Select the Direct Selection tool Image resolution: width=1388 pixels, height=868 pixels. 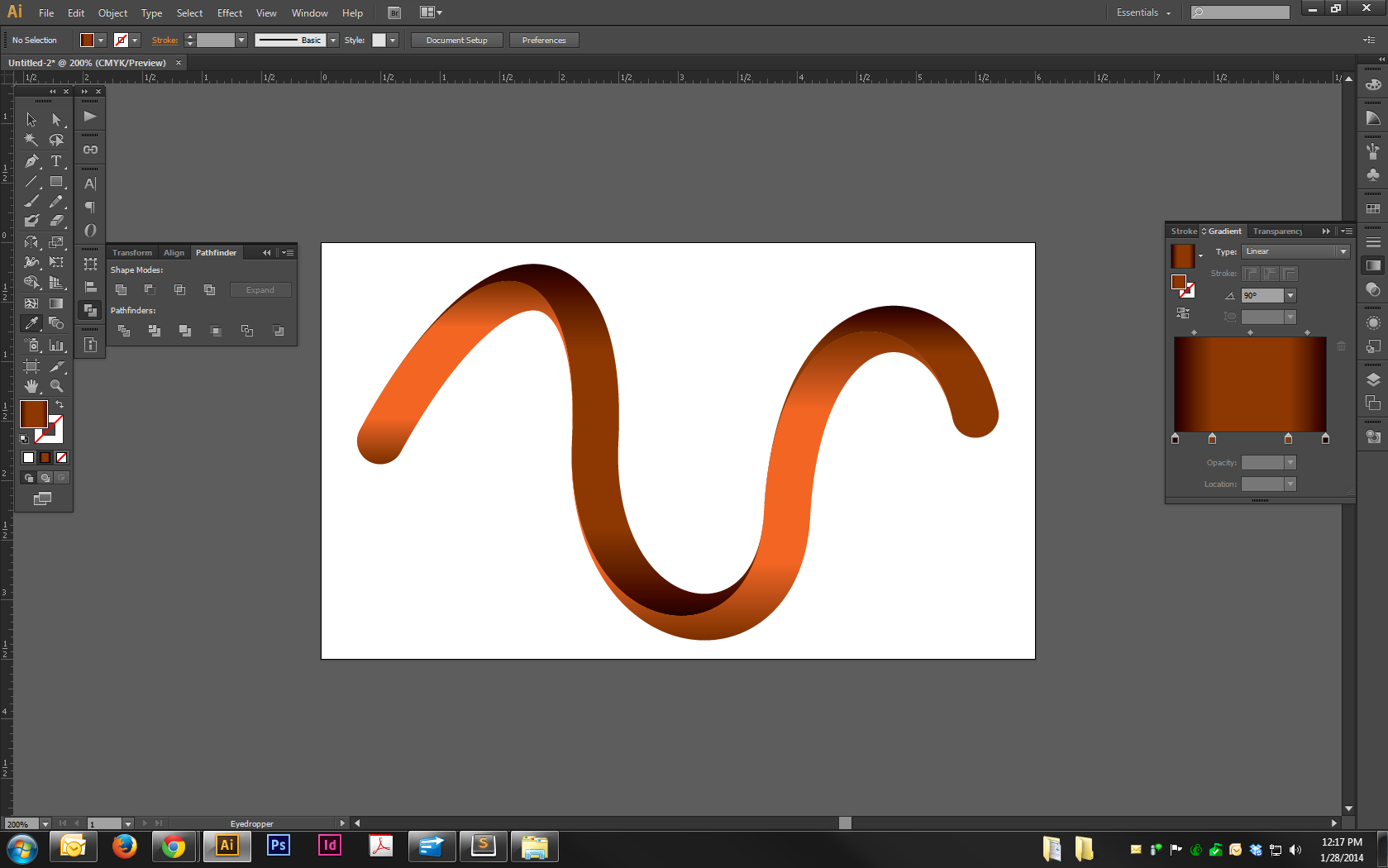[x=56, y=120]
